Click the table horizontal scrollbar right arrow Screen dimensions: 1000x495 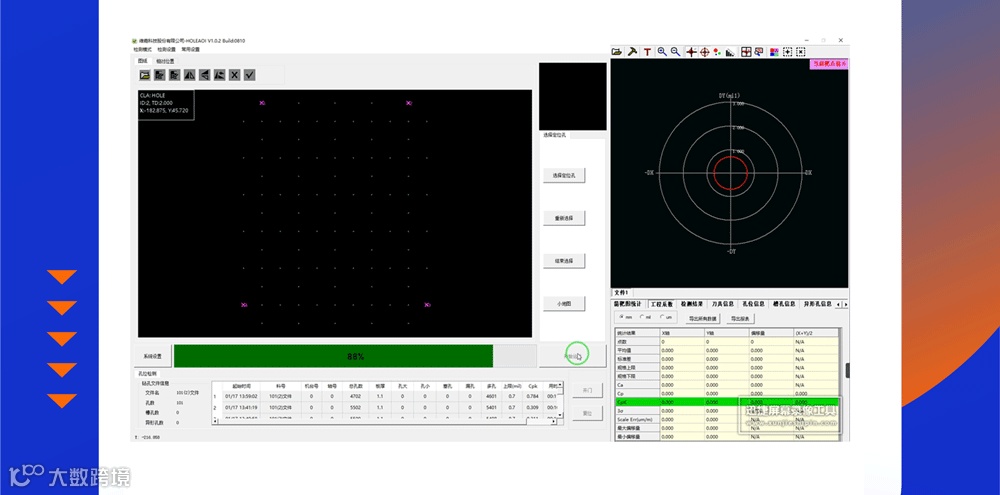click(x=554, y=421)
